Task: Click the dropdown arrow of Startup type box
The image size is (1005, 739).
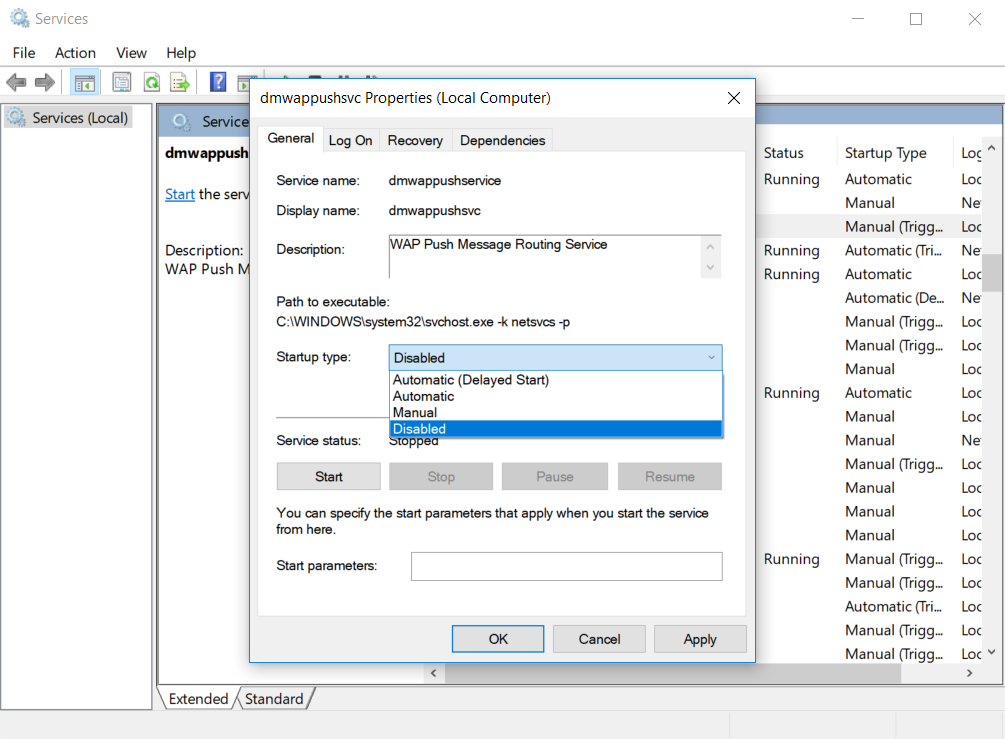Action: tap(711, 358)
